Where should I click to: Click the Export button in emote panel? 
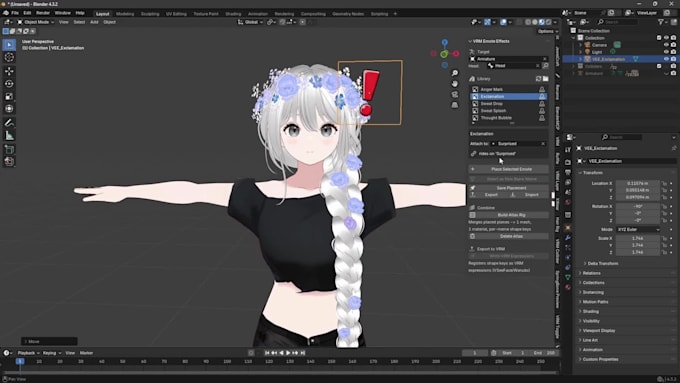point(488,195)
